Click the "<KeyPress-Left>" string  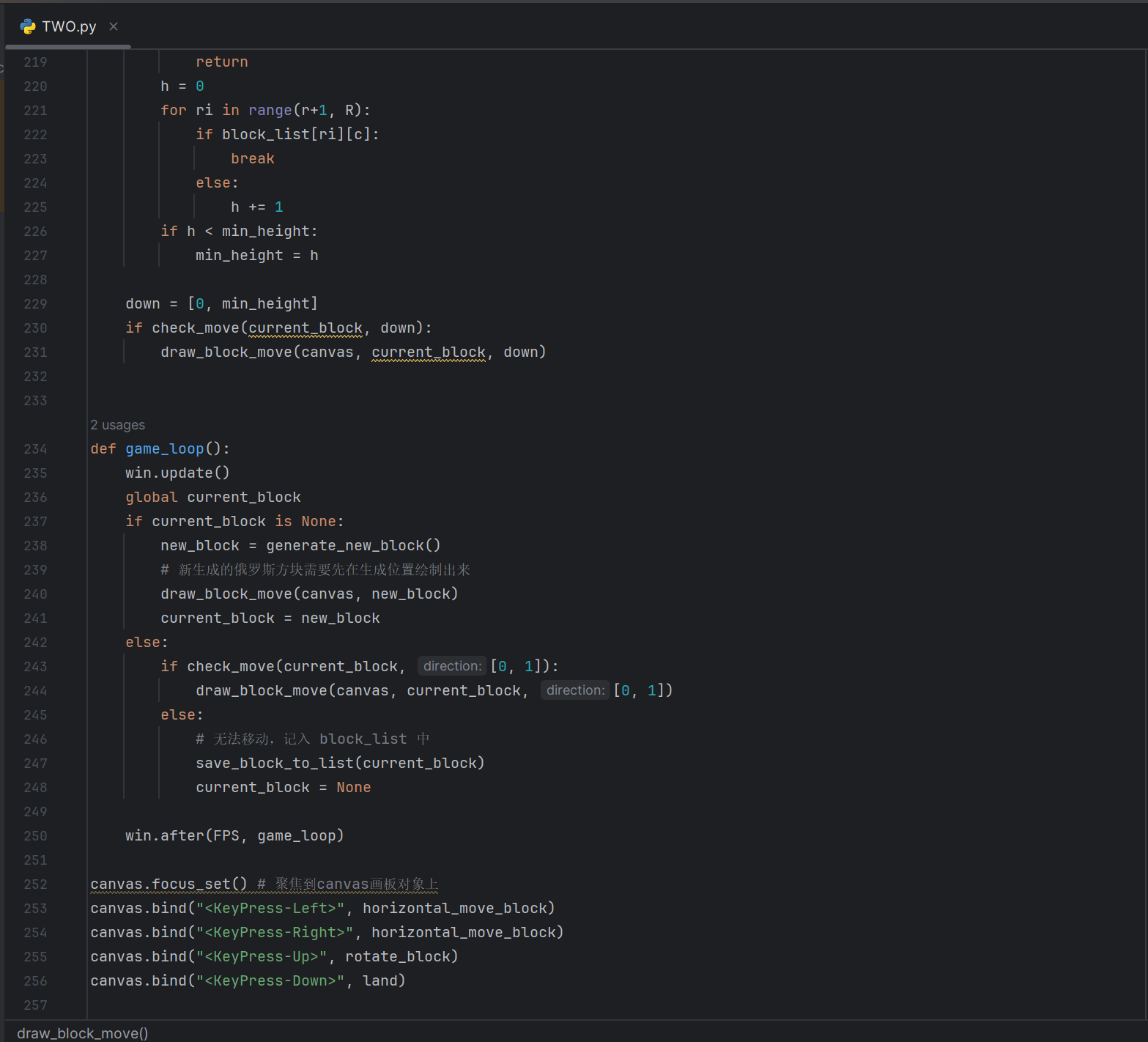(x=270, y=909)
